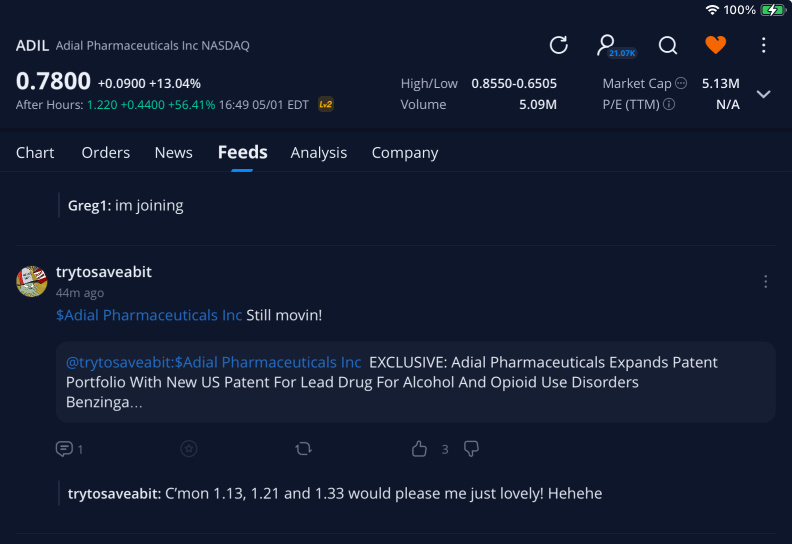The width and height of the screenshot is (792, 544).
Task: Show P/E (TTM) info icon
Action: point(669,104)
